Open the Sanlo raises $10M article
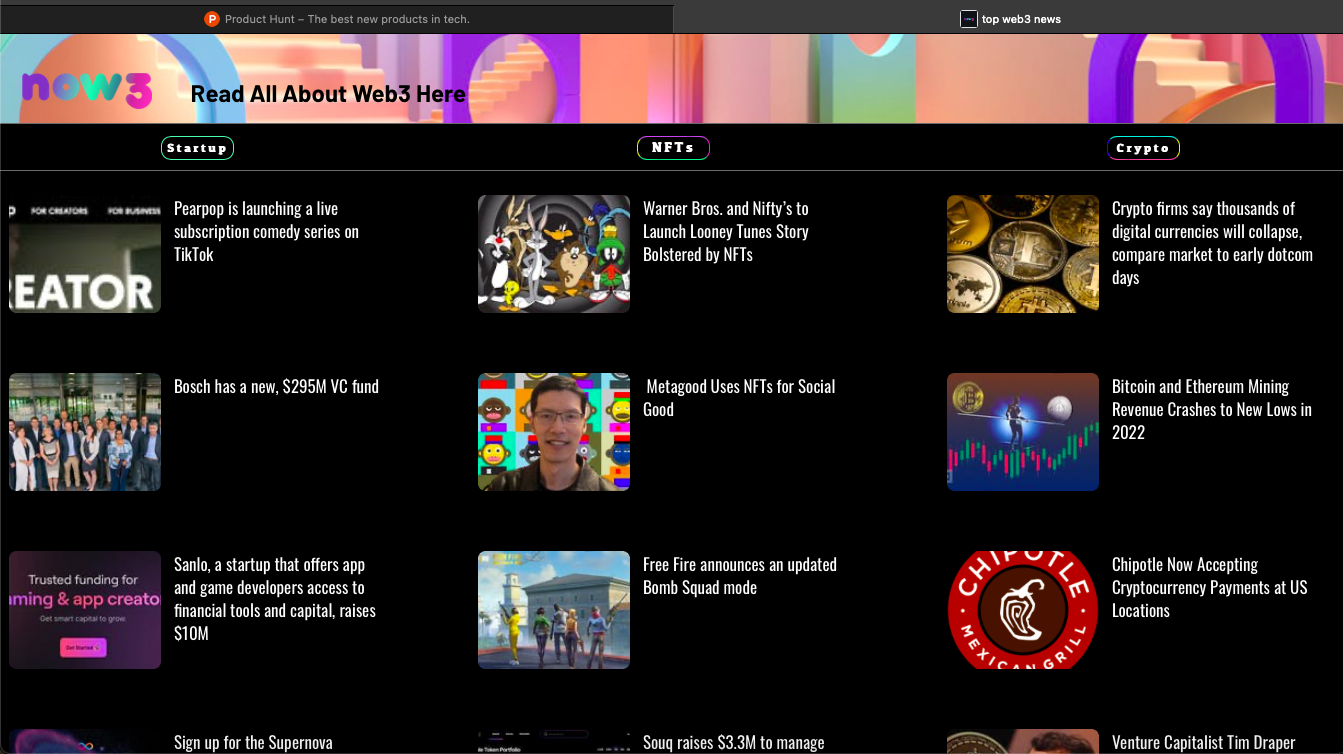Image resolution: width=1343 pixels, height=754 pixels. 275,598
